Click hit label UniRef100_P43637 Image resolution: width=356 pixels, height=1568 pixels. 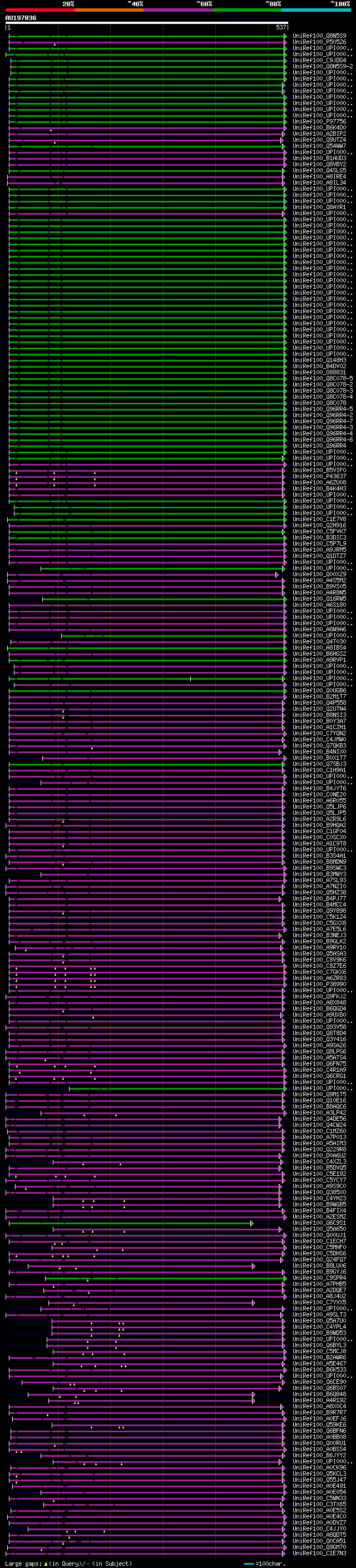coord(319,477)
